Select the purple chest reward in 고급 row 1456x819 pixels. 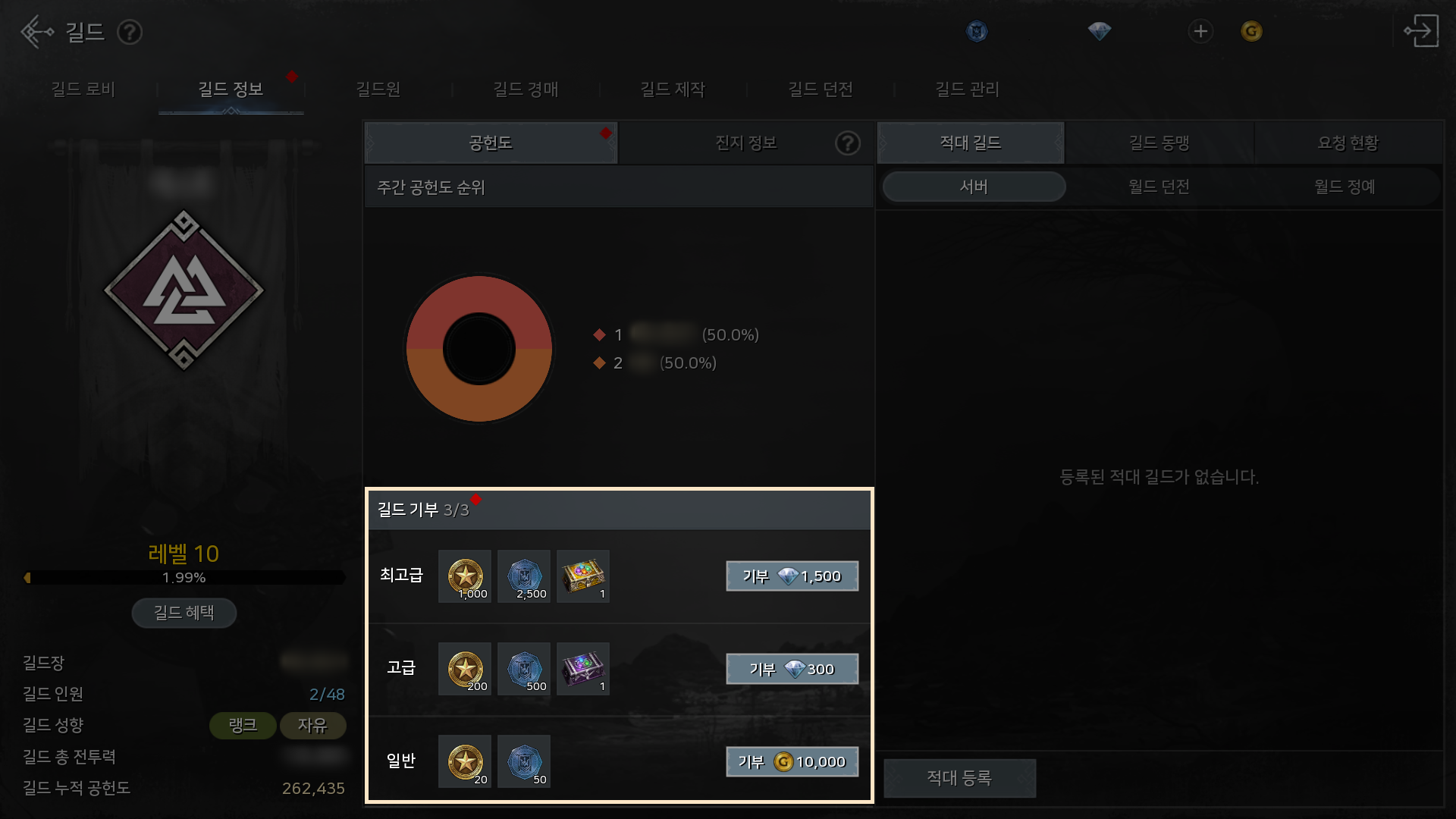pos(583,669)
